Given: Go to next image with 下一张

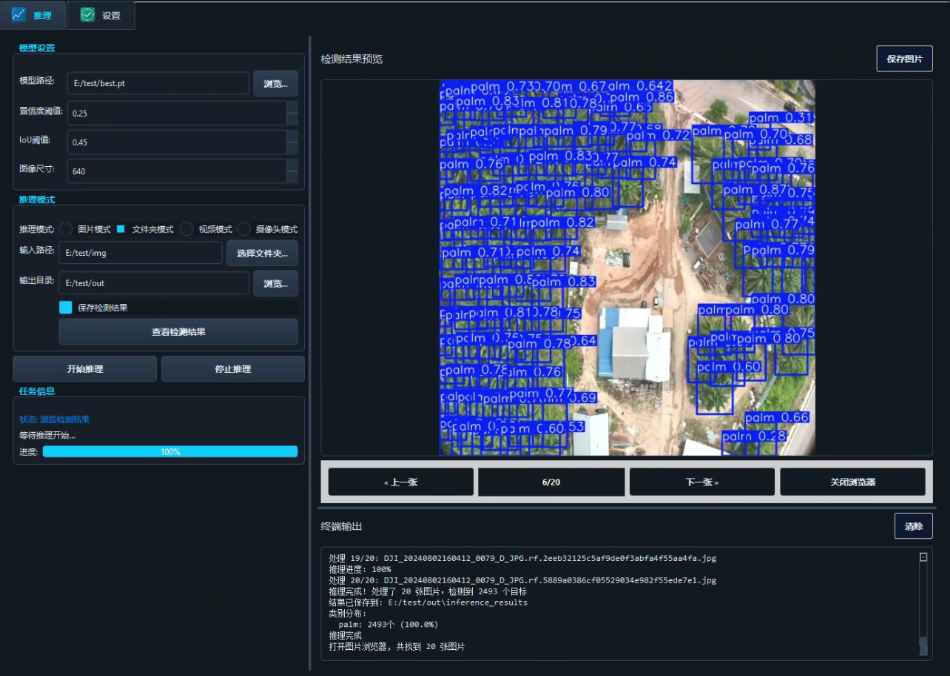Looking at the screenshot, I should 702,482.
